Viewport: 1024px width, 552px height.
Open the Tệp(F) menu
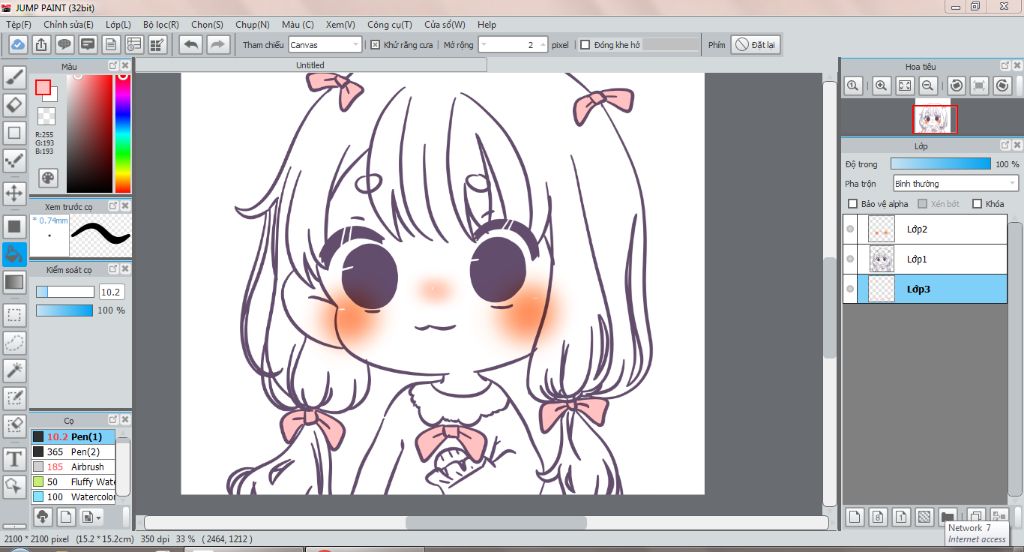(19, 24)
